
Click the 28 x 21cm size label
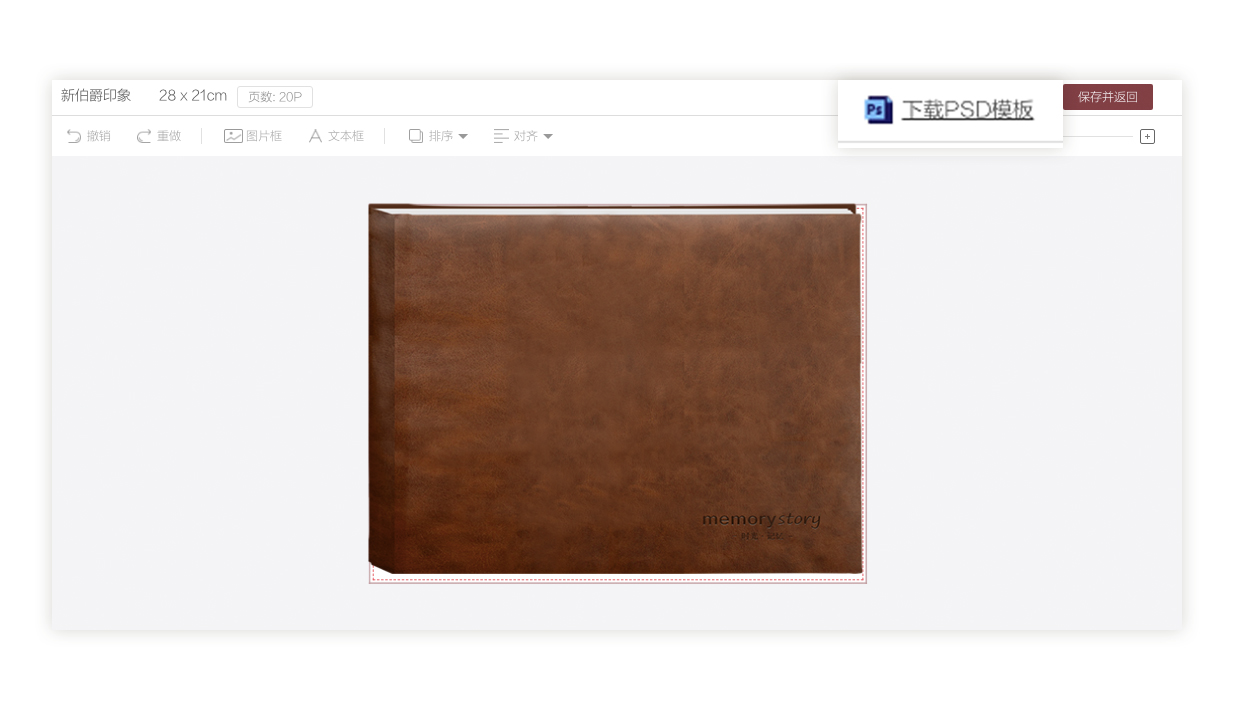pyautogui.click(x=192, y=96)
